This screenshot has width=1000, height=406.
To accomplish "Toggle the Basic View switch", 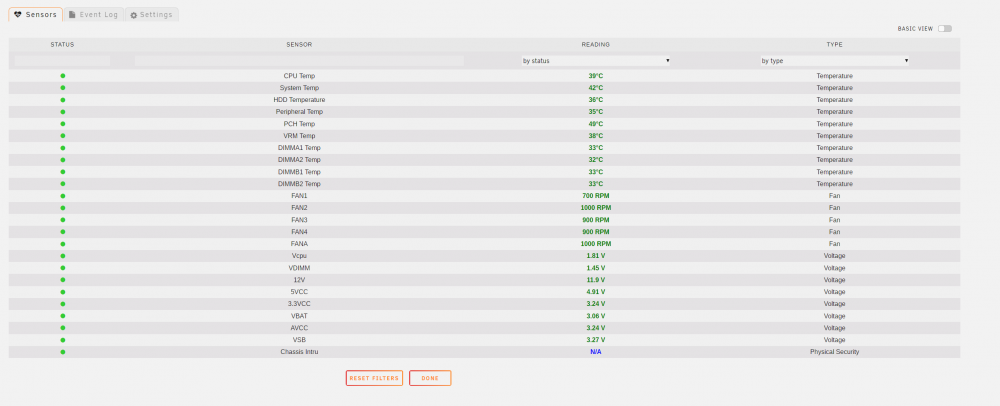I will [945, 29].
